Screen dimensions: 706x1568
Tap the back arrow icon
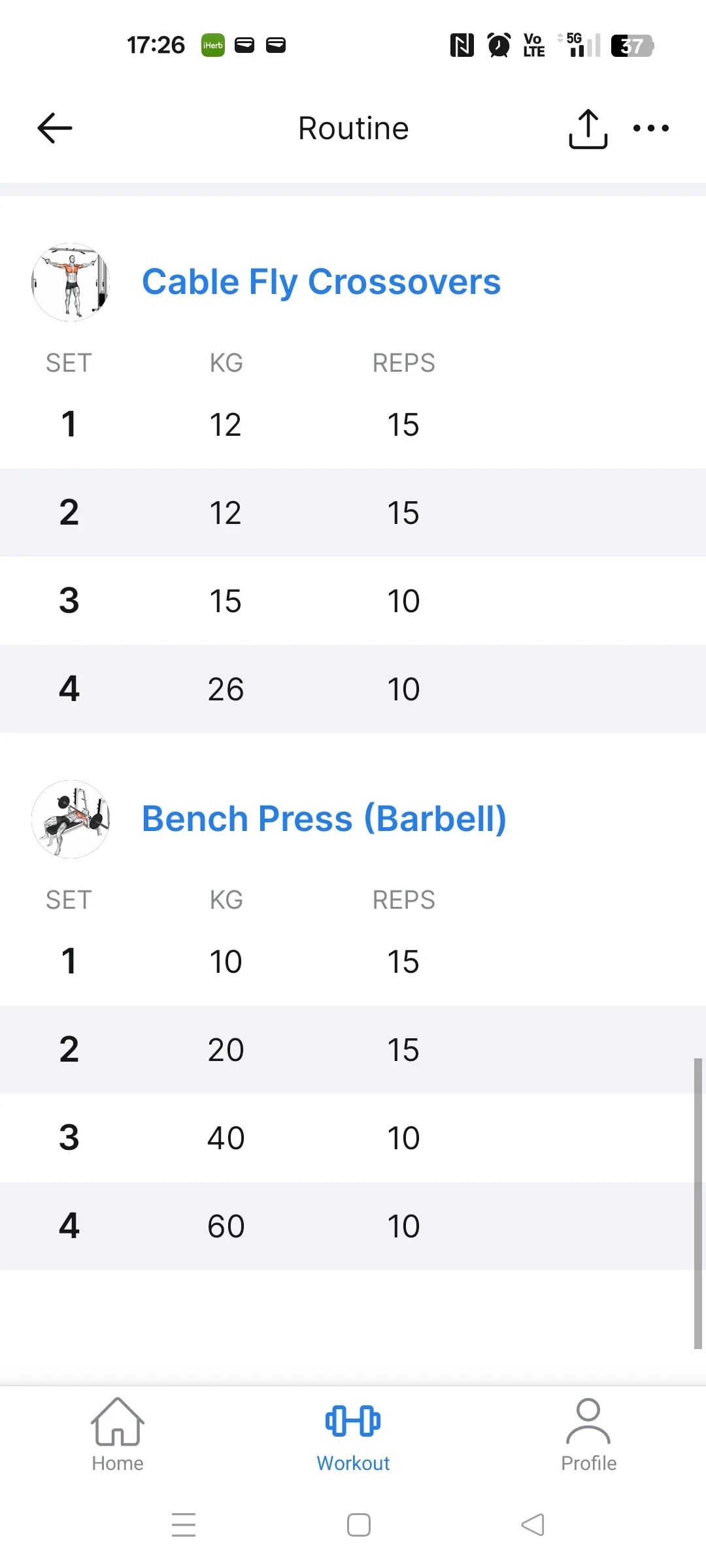tap(55, 128)
